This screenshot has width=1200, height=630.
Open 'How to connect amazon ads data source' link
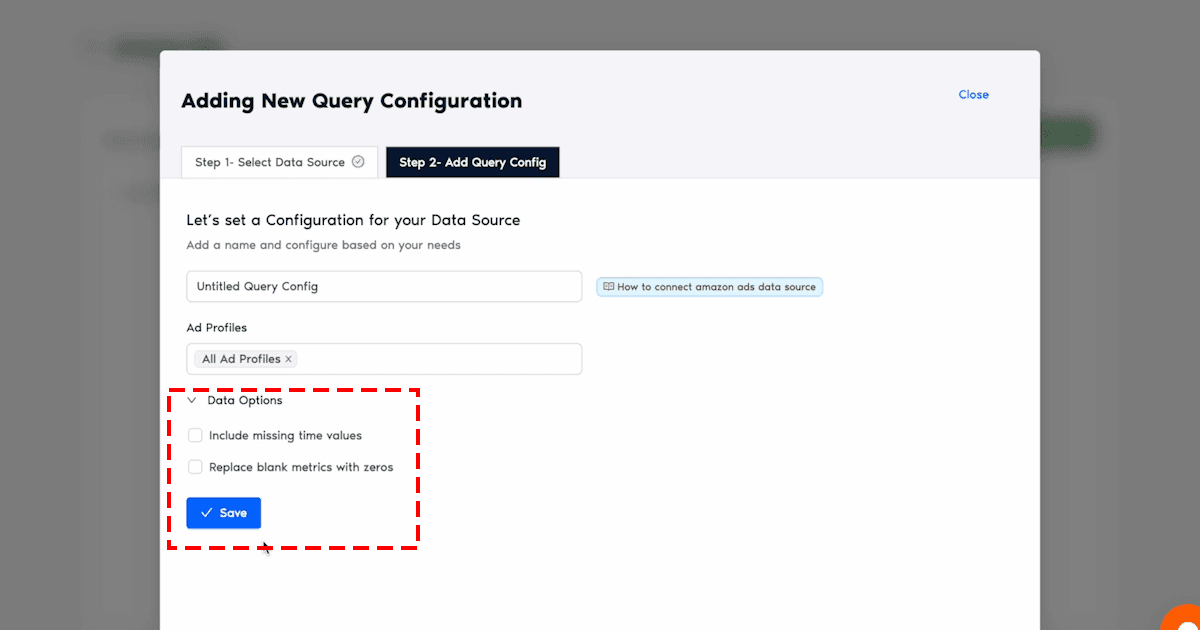[x=716, y=287]
